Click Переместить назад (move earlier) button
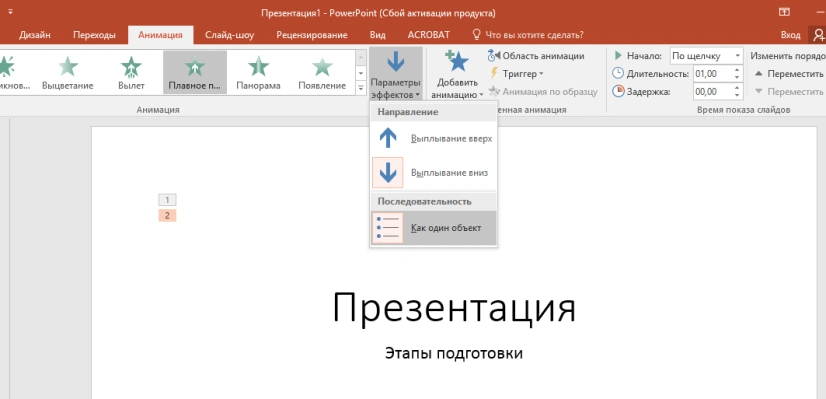The width and height of the screenshot is (826, 399). [789, 74]
